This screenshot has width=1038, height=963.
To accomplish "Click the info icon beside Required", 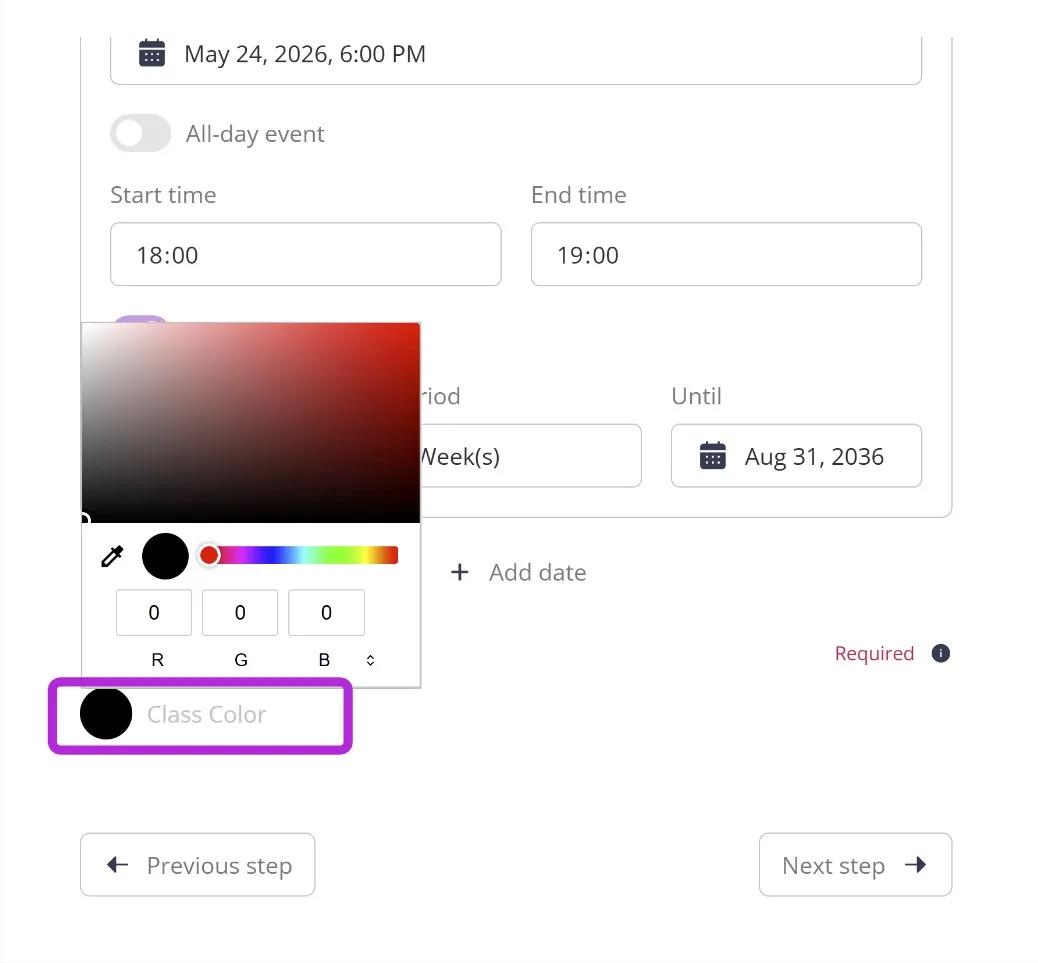I will tap(940, 653).
